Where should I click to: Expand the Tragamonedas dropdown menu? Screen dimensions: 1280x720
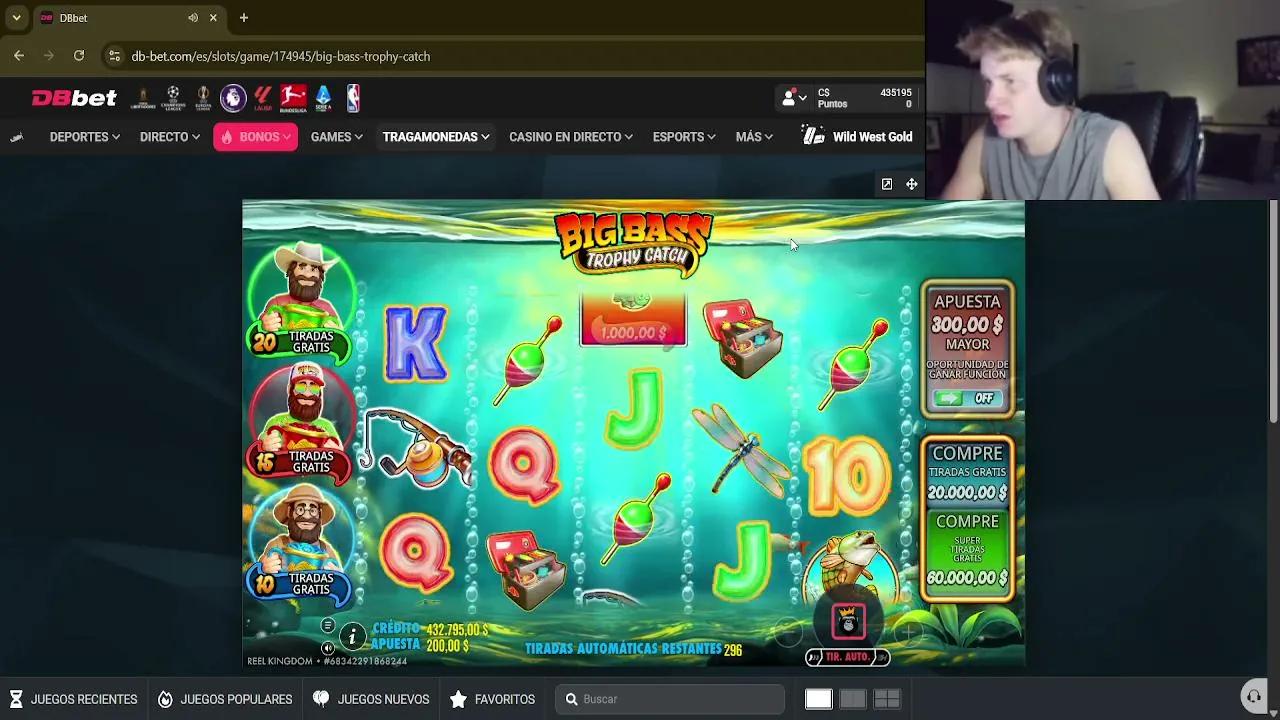(436, 137)
